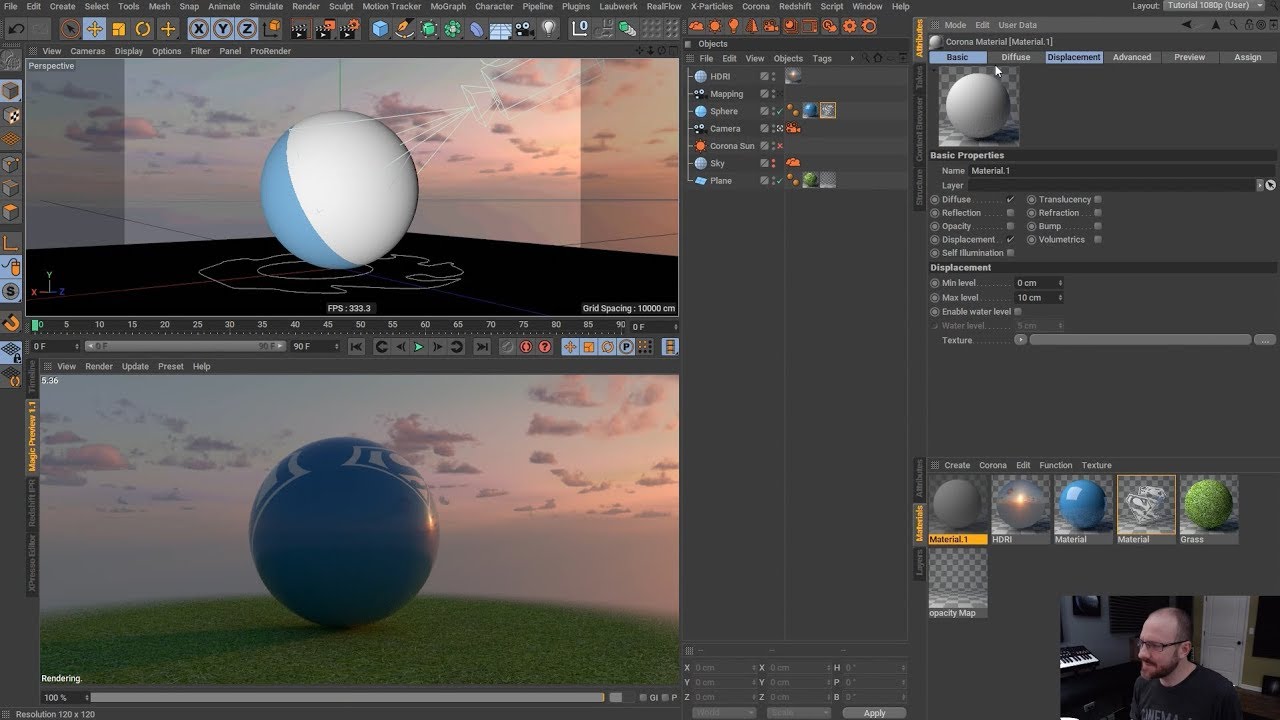Image resolution: width=1280 pixels, height=720 pixels.
Task: Open the Layout dropdown Tutorial 1080p
Action: (1215, 6)
